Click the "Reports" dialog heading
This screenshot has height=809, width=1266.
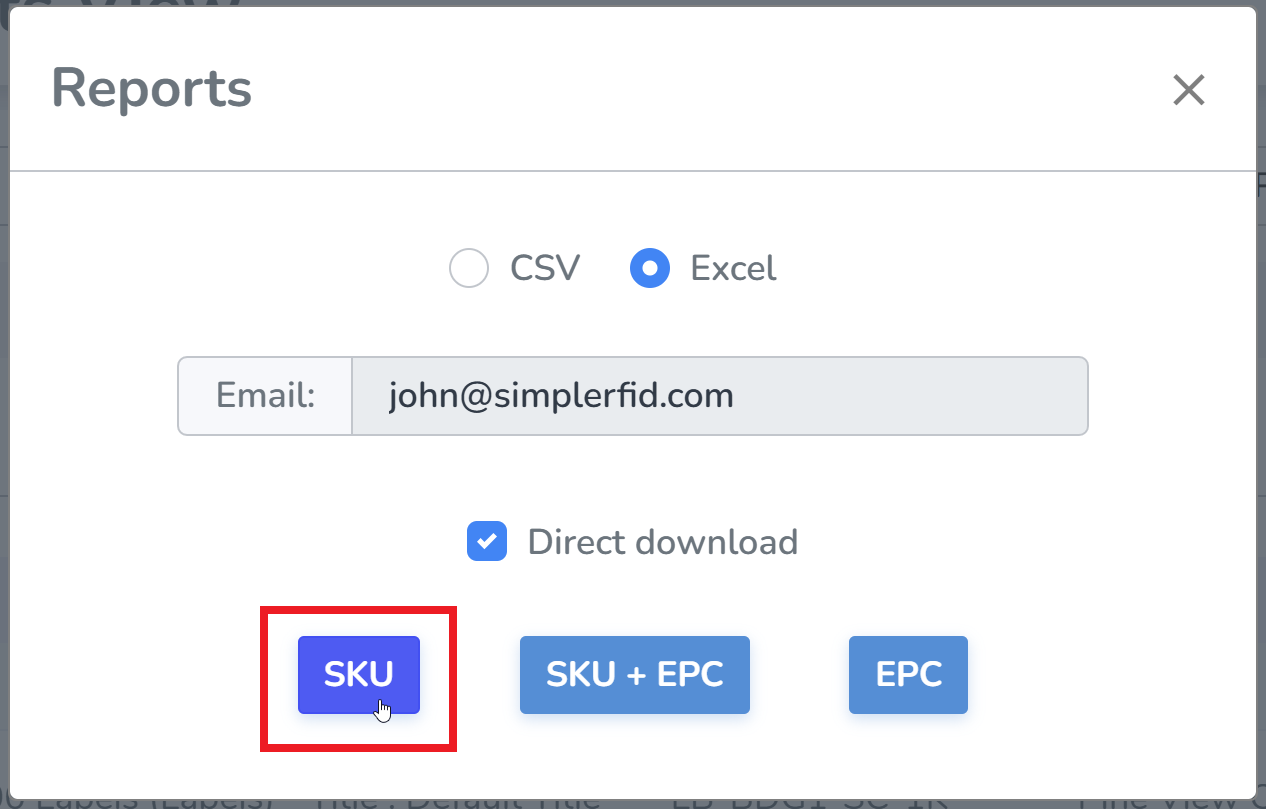tap(151, 88)
